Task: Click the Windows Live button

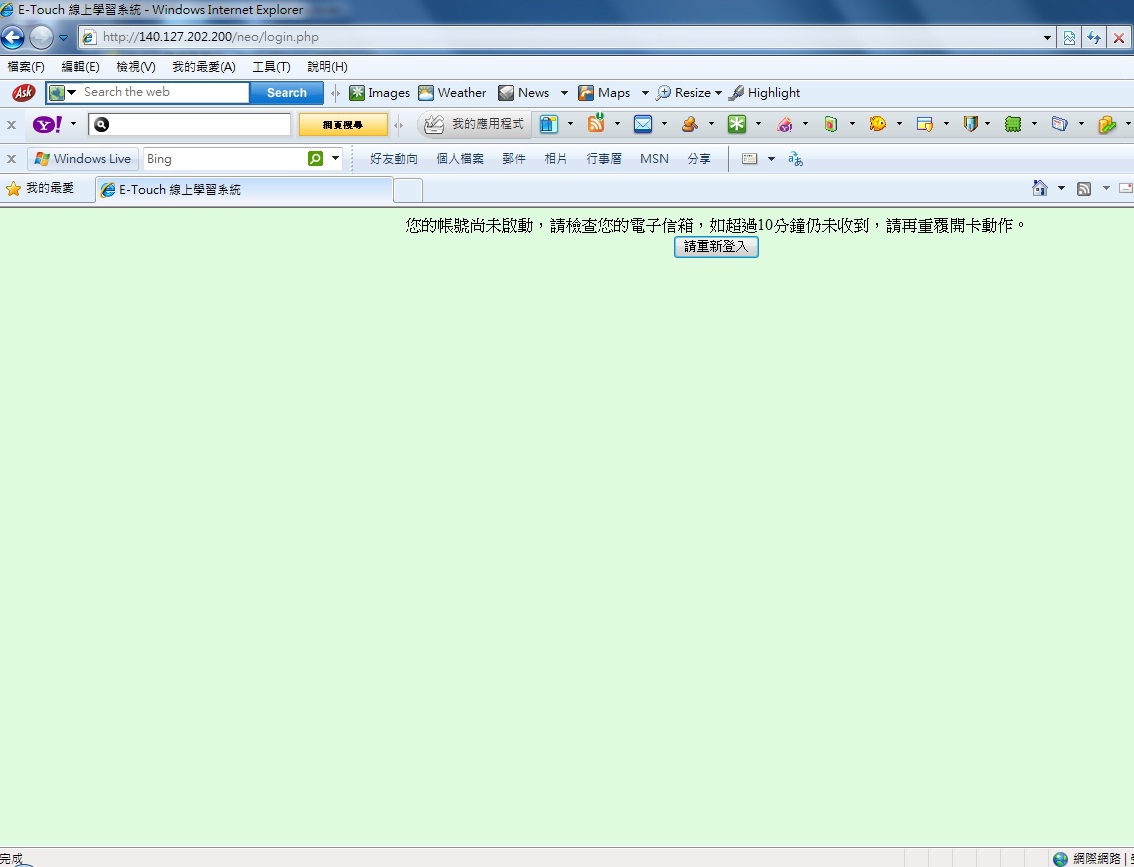Action: point(83,158)
